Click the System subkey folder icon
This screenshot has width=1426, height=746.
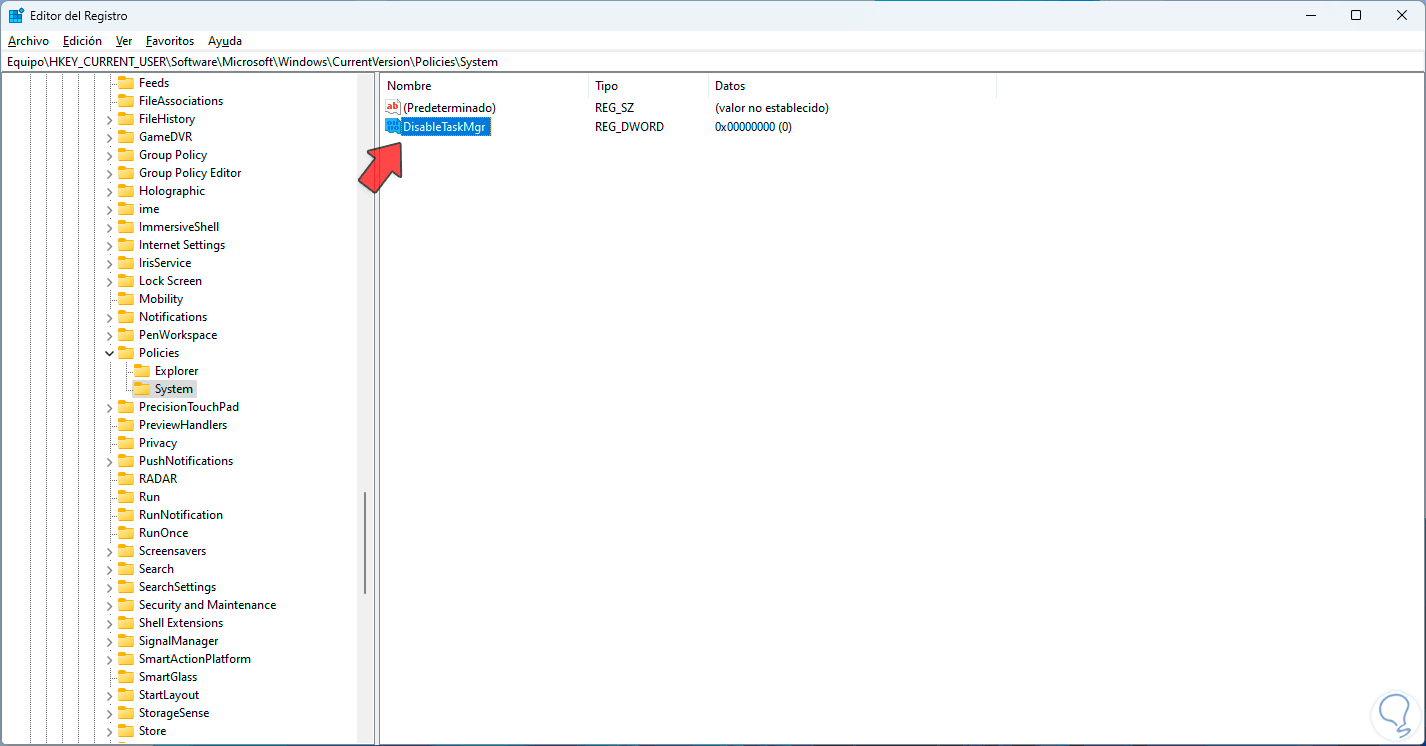coord(142,389)
